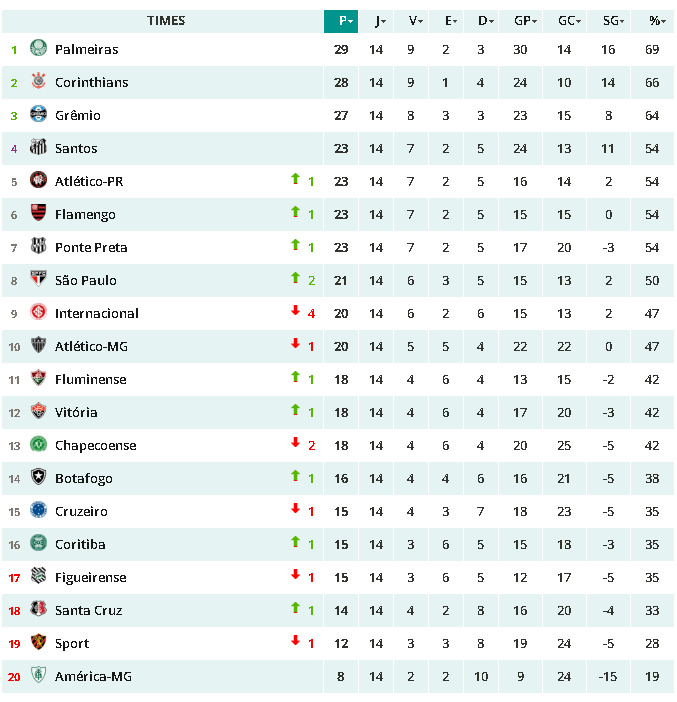Open the Atlético-MG team link
677x702 pixels.
pyautogui.click(x=91, y=346)
